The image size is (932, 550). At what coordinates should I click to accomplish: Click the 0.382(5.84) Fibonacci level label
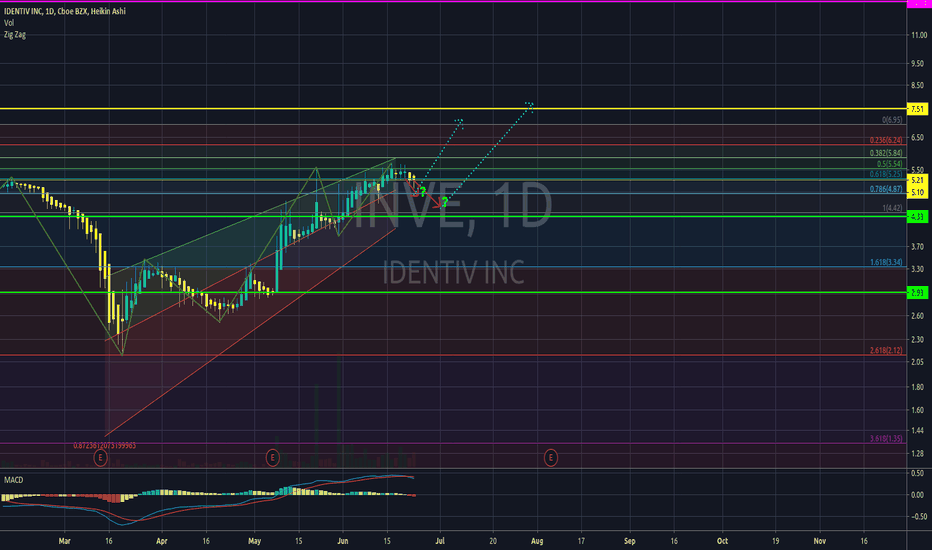coord(886,153)
